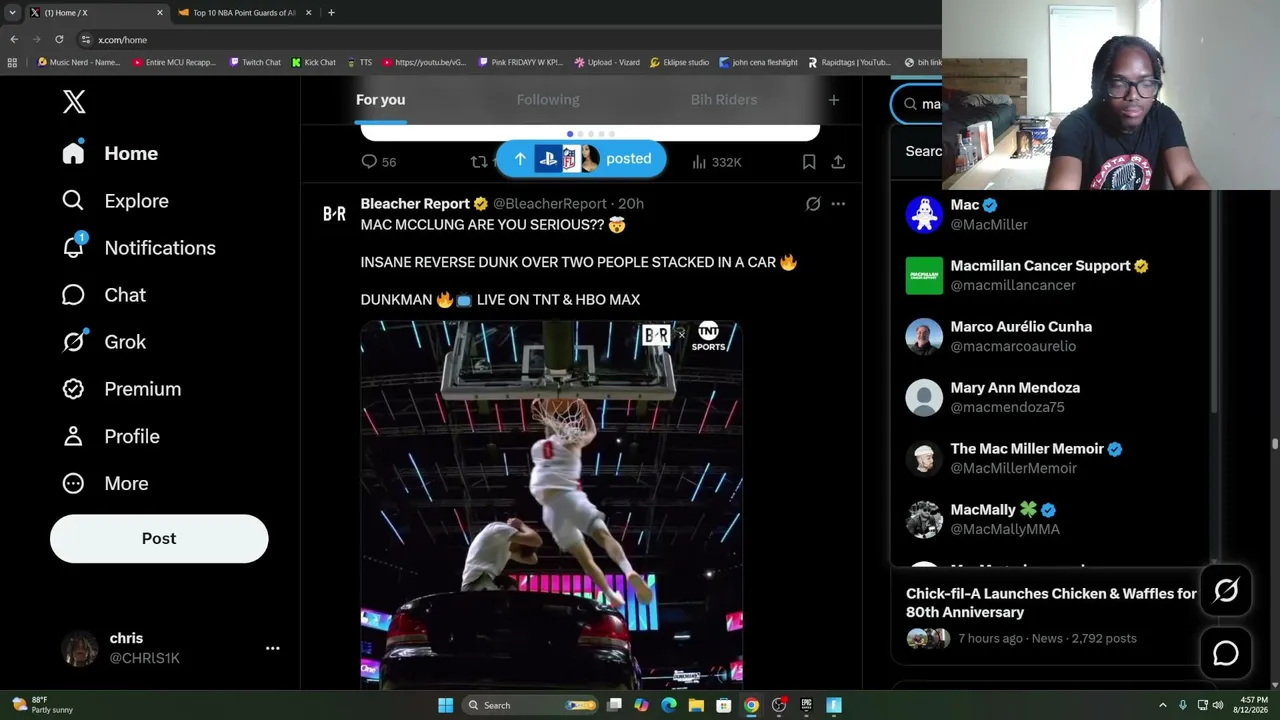View analytics showing 332K views
This screenshot has width=1280, height=720.
point(716,161)
